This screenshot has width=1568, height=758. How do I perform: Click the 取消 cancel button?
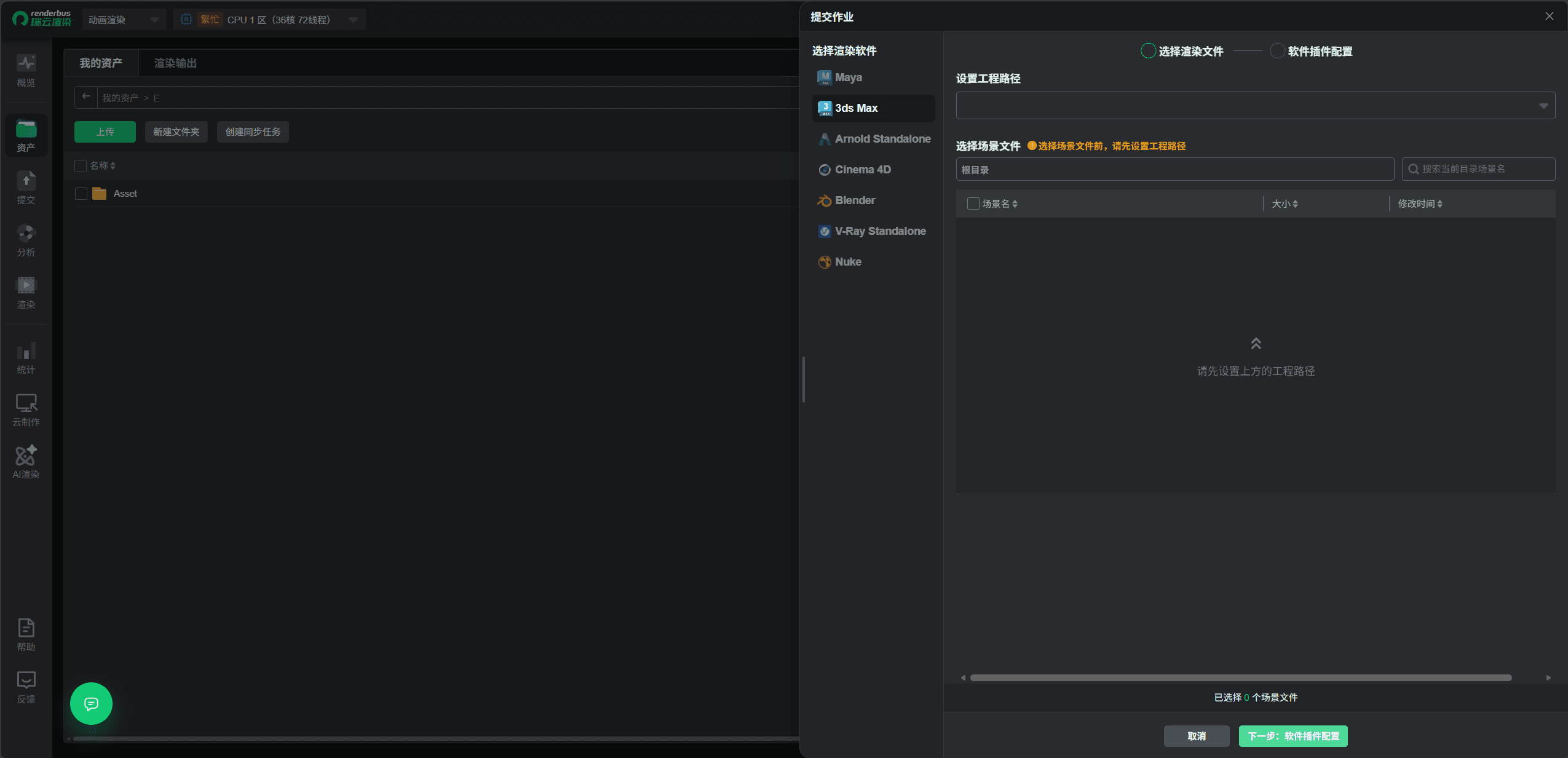point(1197,736)
